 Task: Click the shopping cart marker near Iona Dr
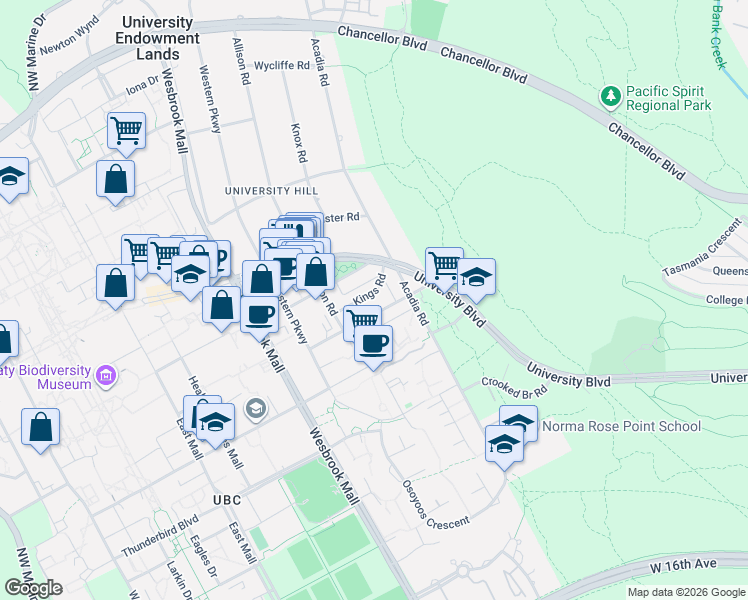click(x=126, y=130)
